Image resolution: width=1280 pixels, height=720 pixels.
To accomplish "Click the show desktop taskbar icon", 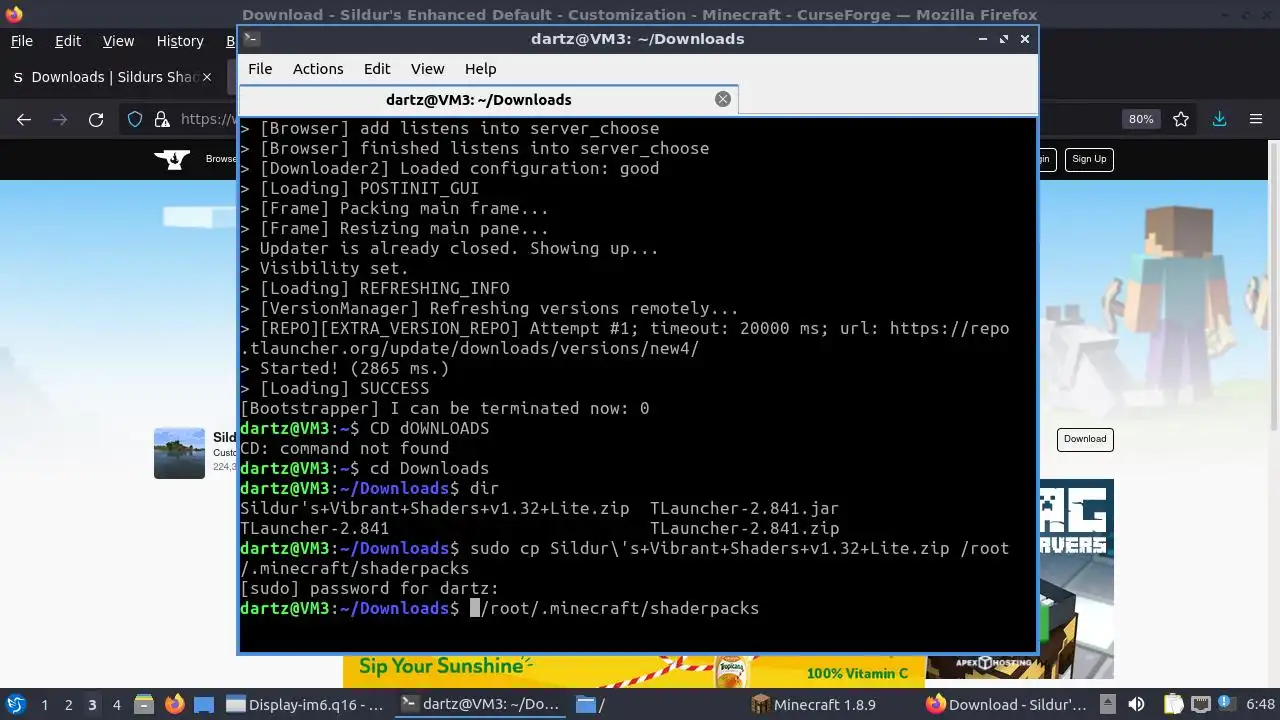I will pos(203,704).
